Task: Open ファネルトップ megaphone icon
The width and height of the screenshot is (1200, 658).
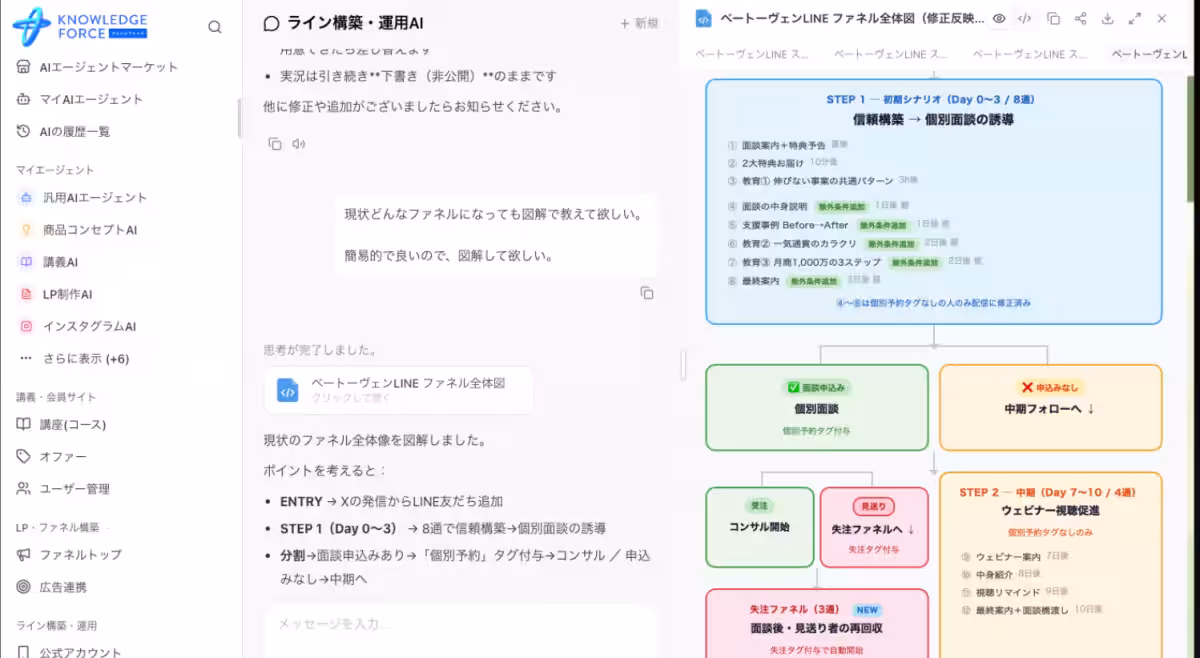Action: pyautogui.click(x=25, y=554)
